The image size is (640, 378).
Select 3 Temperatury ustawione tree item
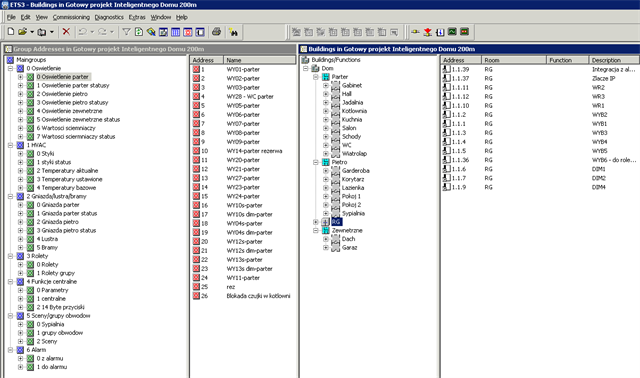coord(69,179)
